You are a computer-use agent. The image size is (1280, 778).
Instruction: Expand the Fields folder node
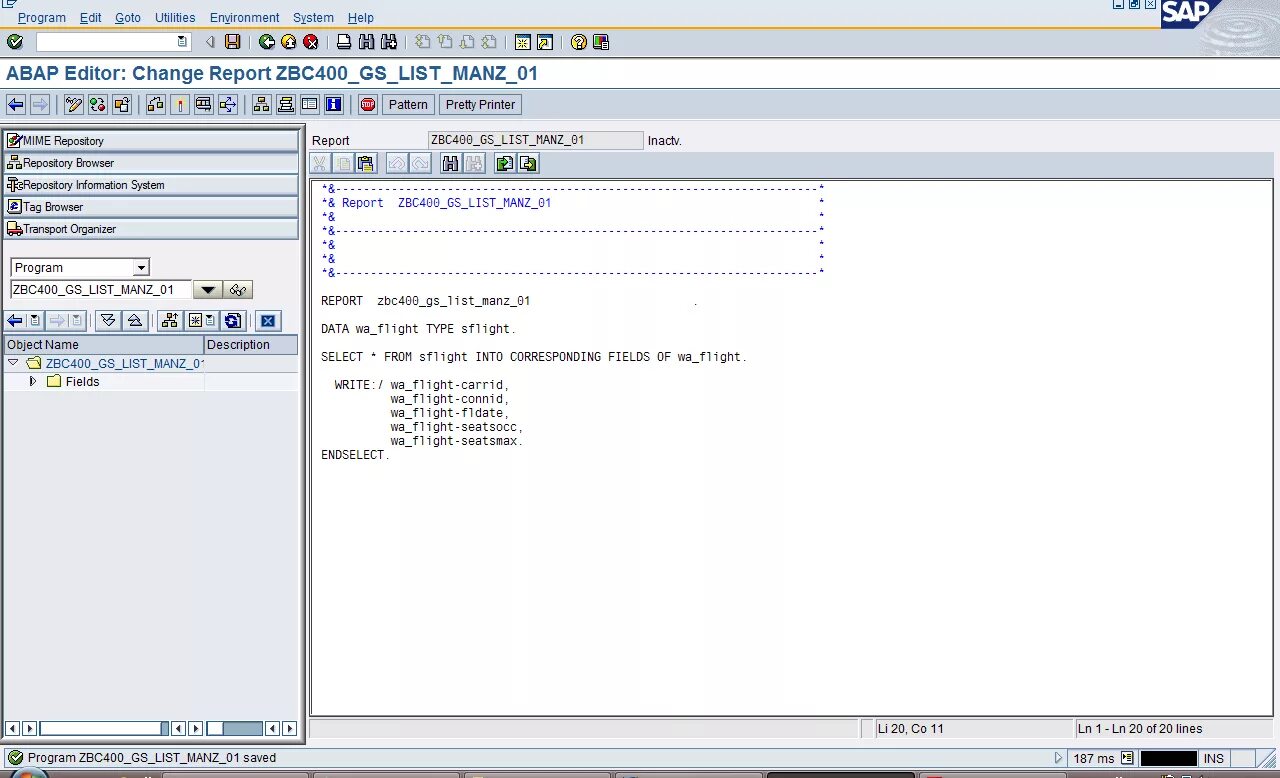tap(33, 381)
